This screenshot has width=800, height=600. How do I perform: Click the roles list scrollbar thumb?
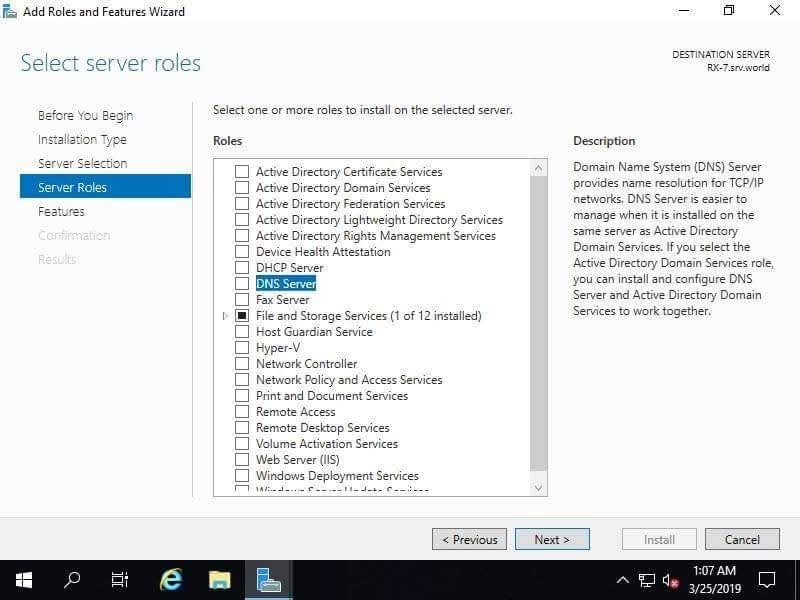click(x=538, y=323)
